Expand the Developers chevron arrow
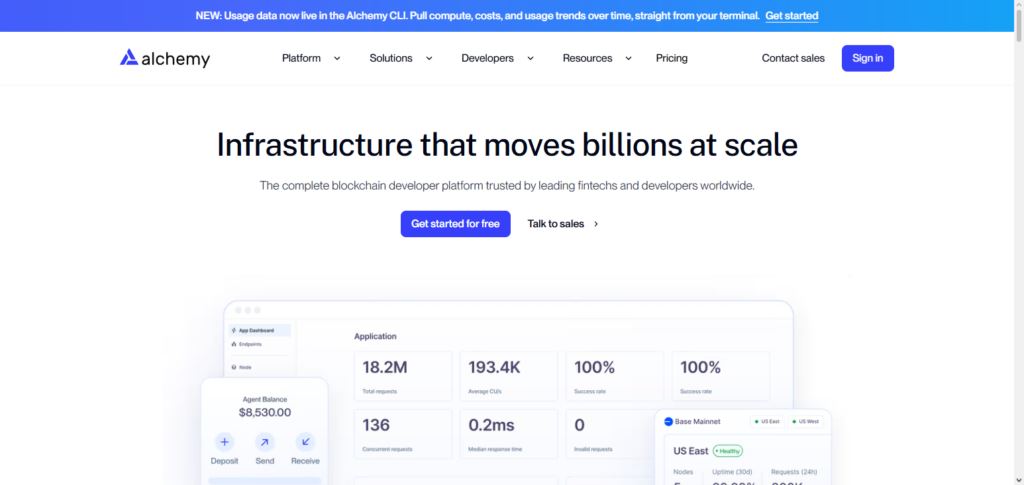1024x485 pixels. click(530, 58)
